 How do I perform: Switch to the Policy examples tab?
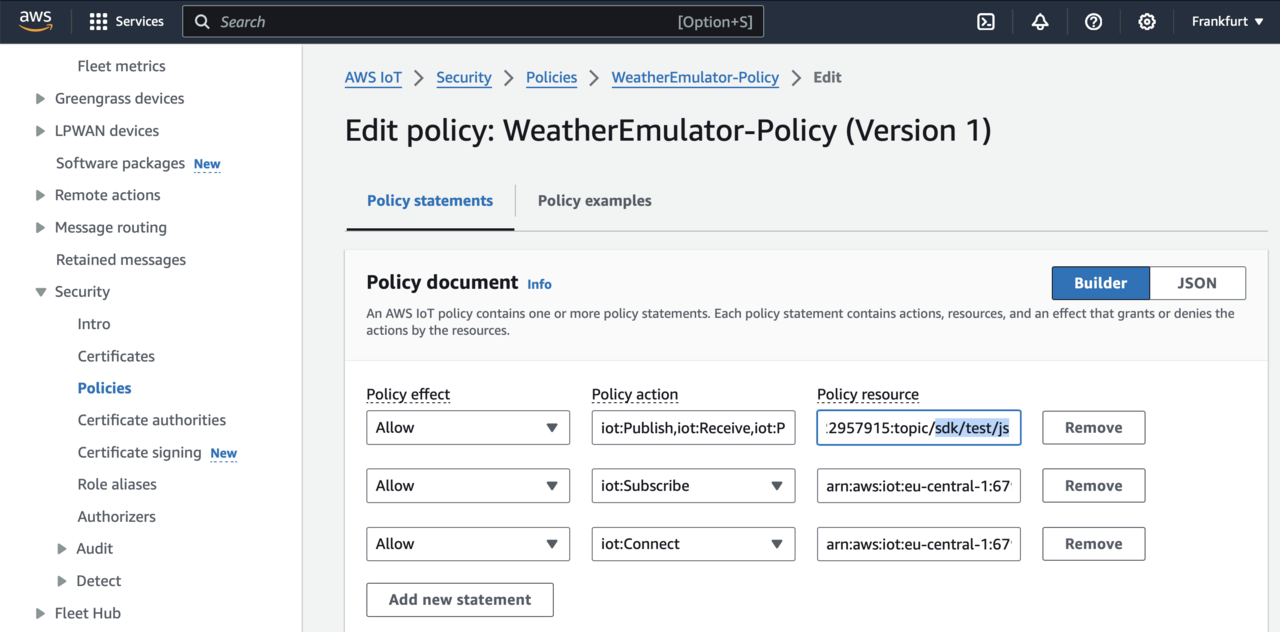(594, 201)
